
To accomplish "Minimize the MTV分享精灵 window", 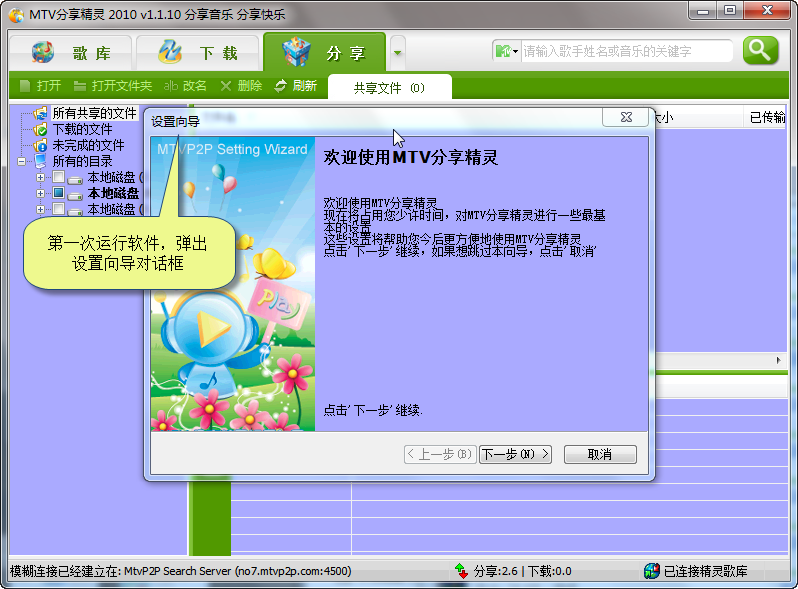I will click(x=703, y=10).
